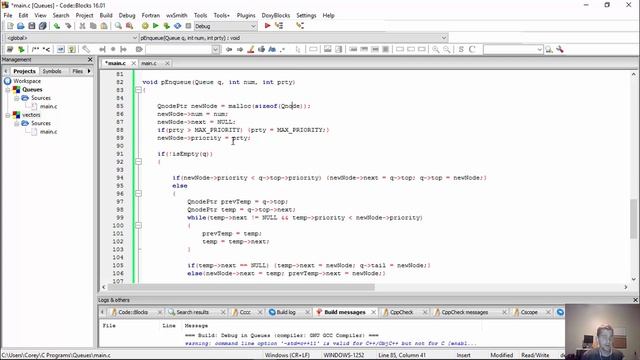
Task: Click the Zoom in magnifier icon
Action: click(x=436, y=49)
